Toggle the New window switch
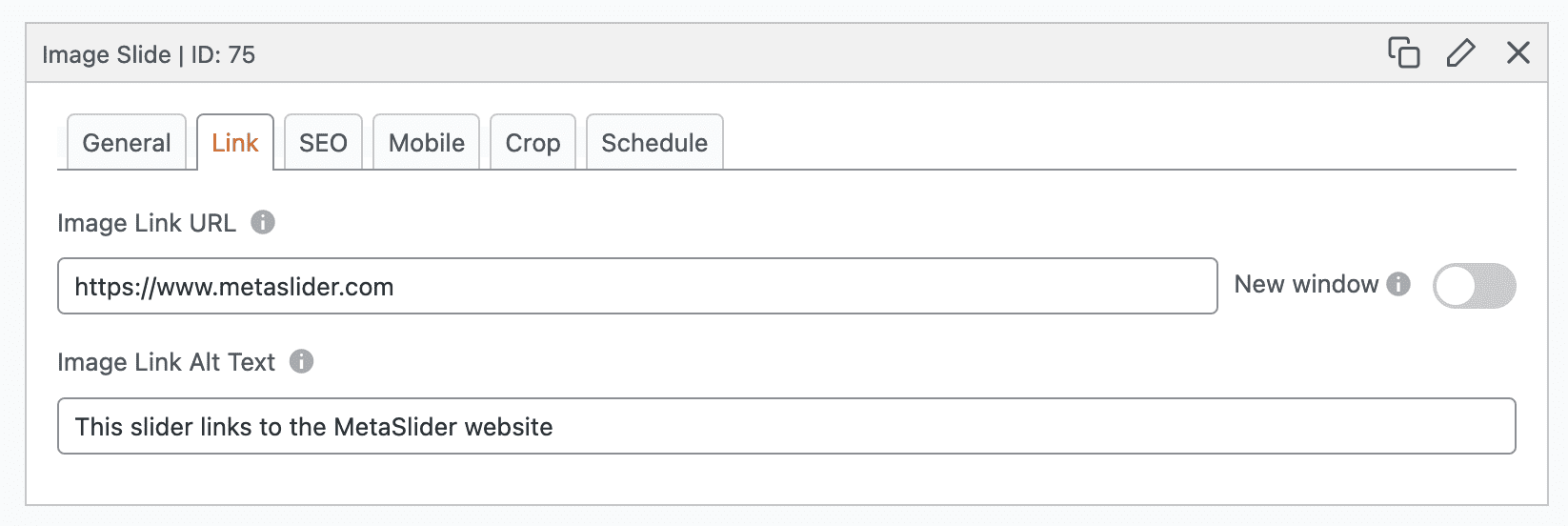Screen dimensions: 1568x526 pyautogui.click(x=1474, y=286)
